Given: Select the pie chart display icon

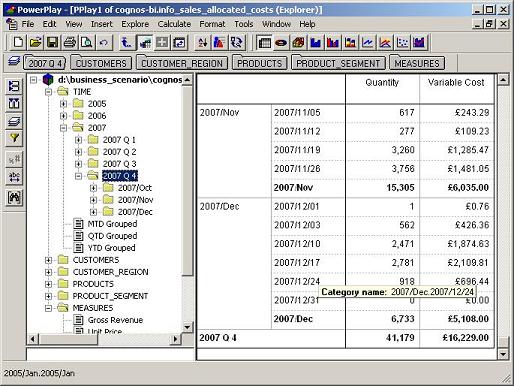Looking at the screenshot, I should (281, 42).
